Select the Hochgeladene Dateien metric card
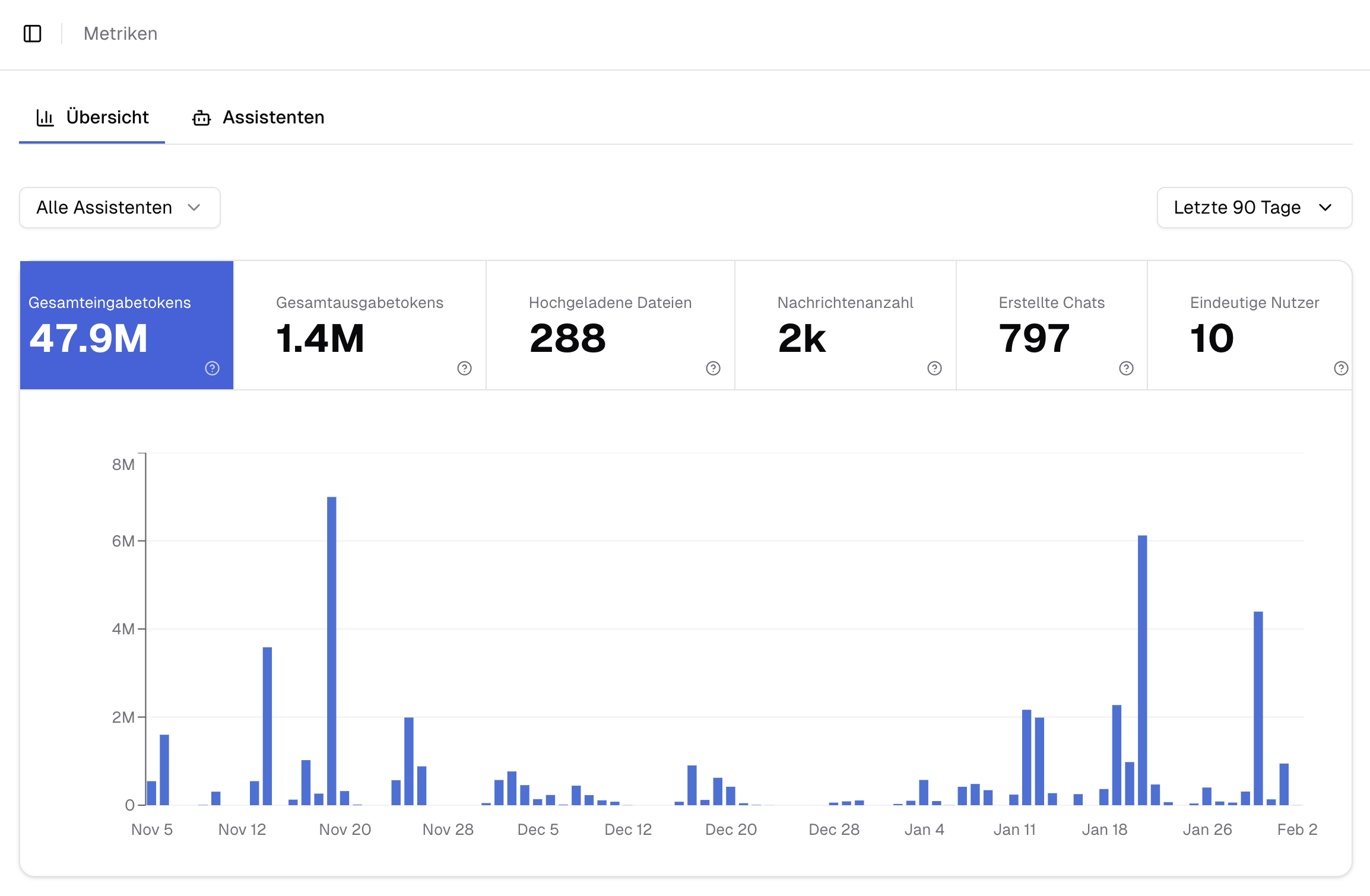This screenshot has height=896, width=1370. (x=610, y=325)
